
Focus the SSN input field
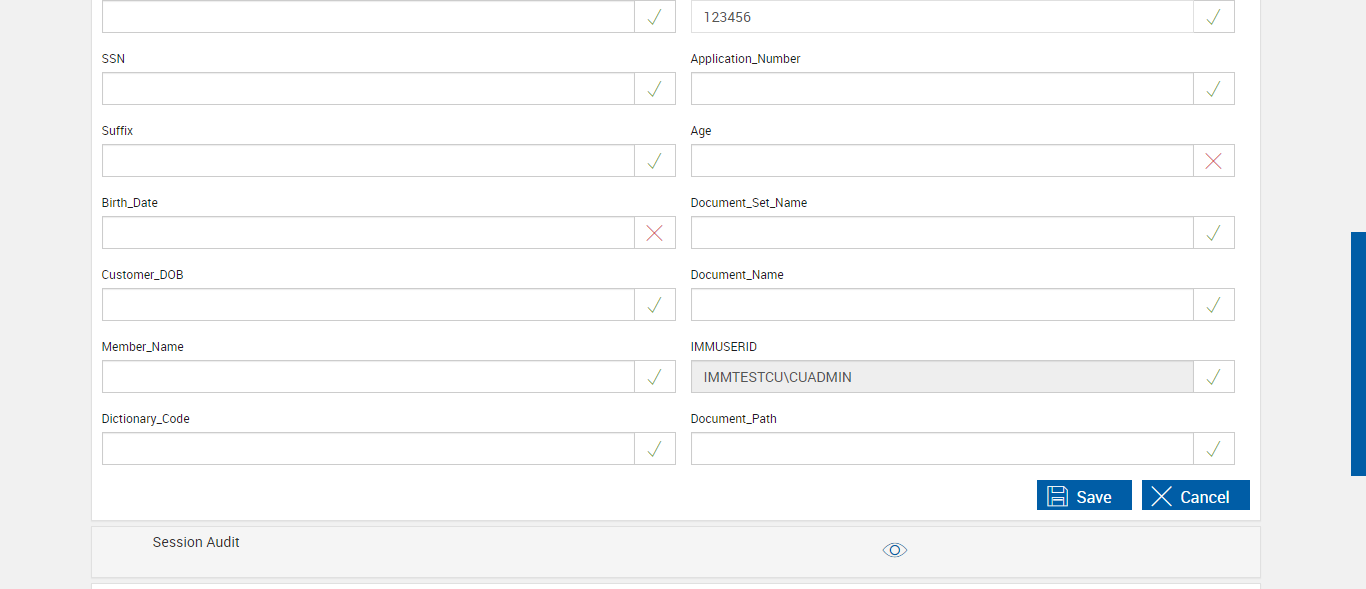point(368,89)
